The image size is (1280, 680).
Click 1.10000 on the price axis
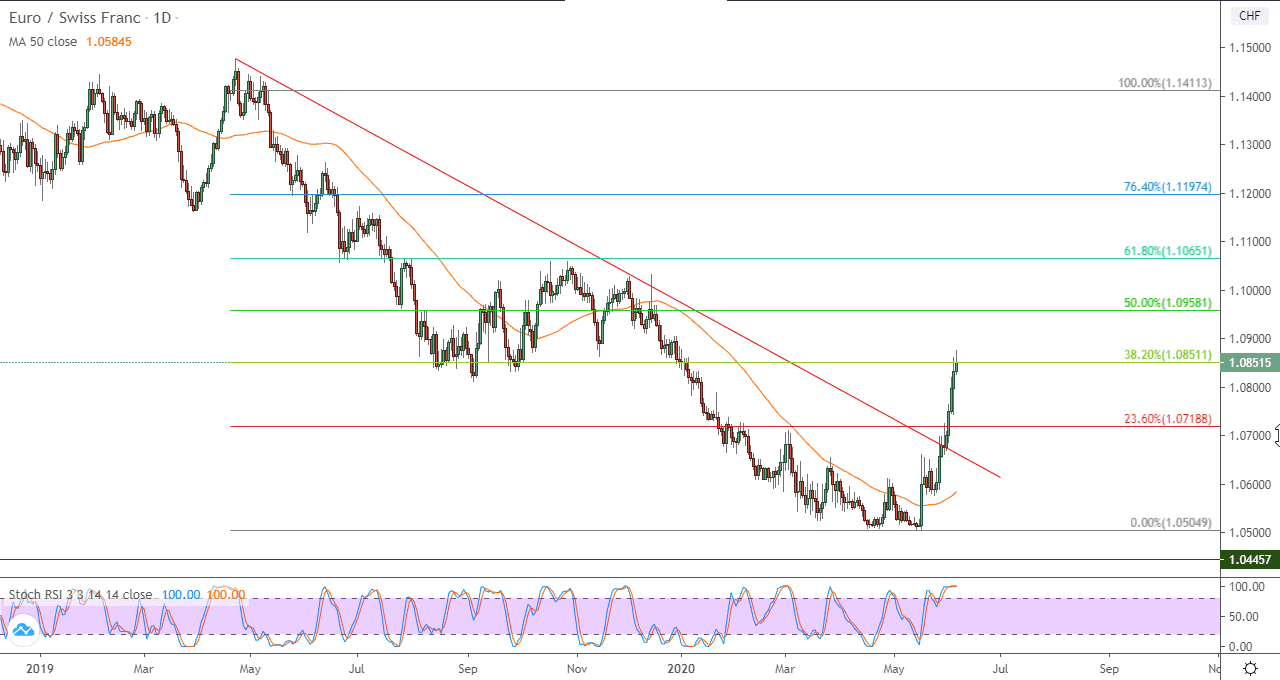[x=1250, y=291]
